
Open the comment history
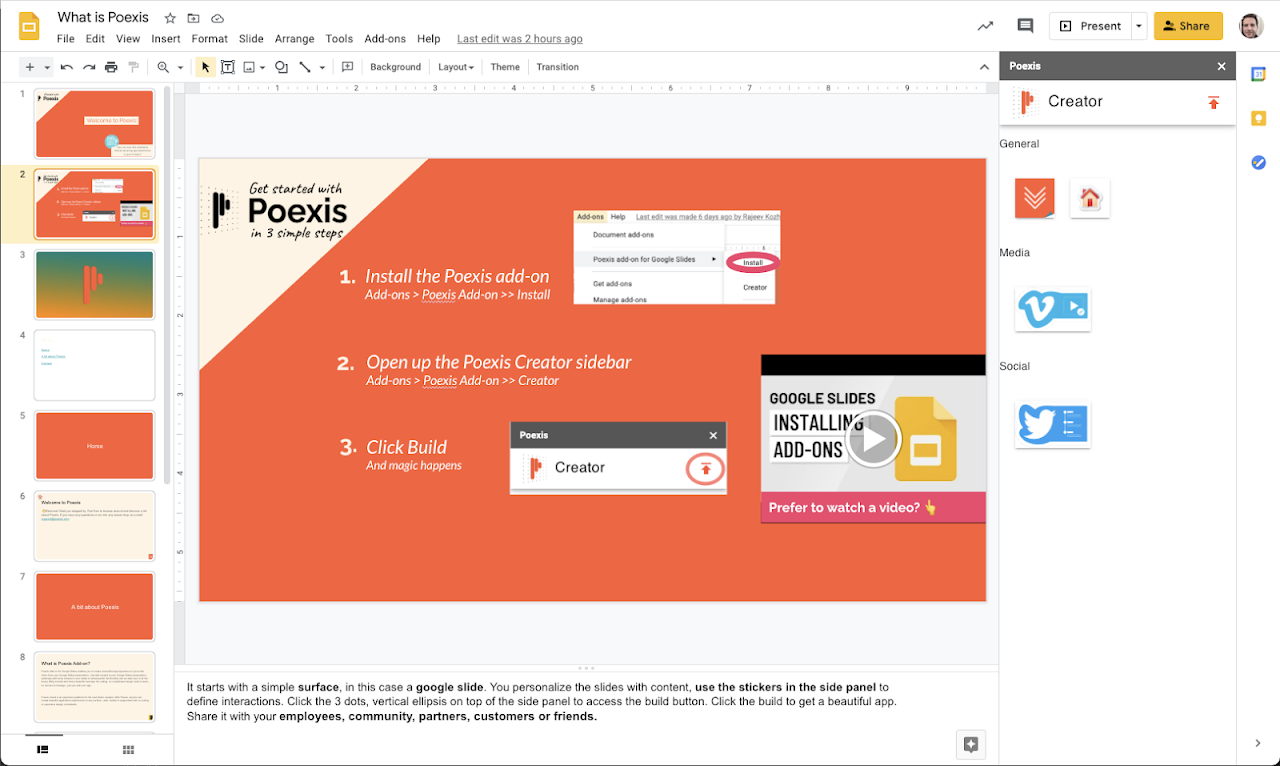click(1025, 26)
